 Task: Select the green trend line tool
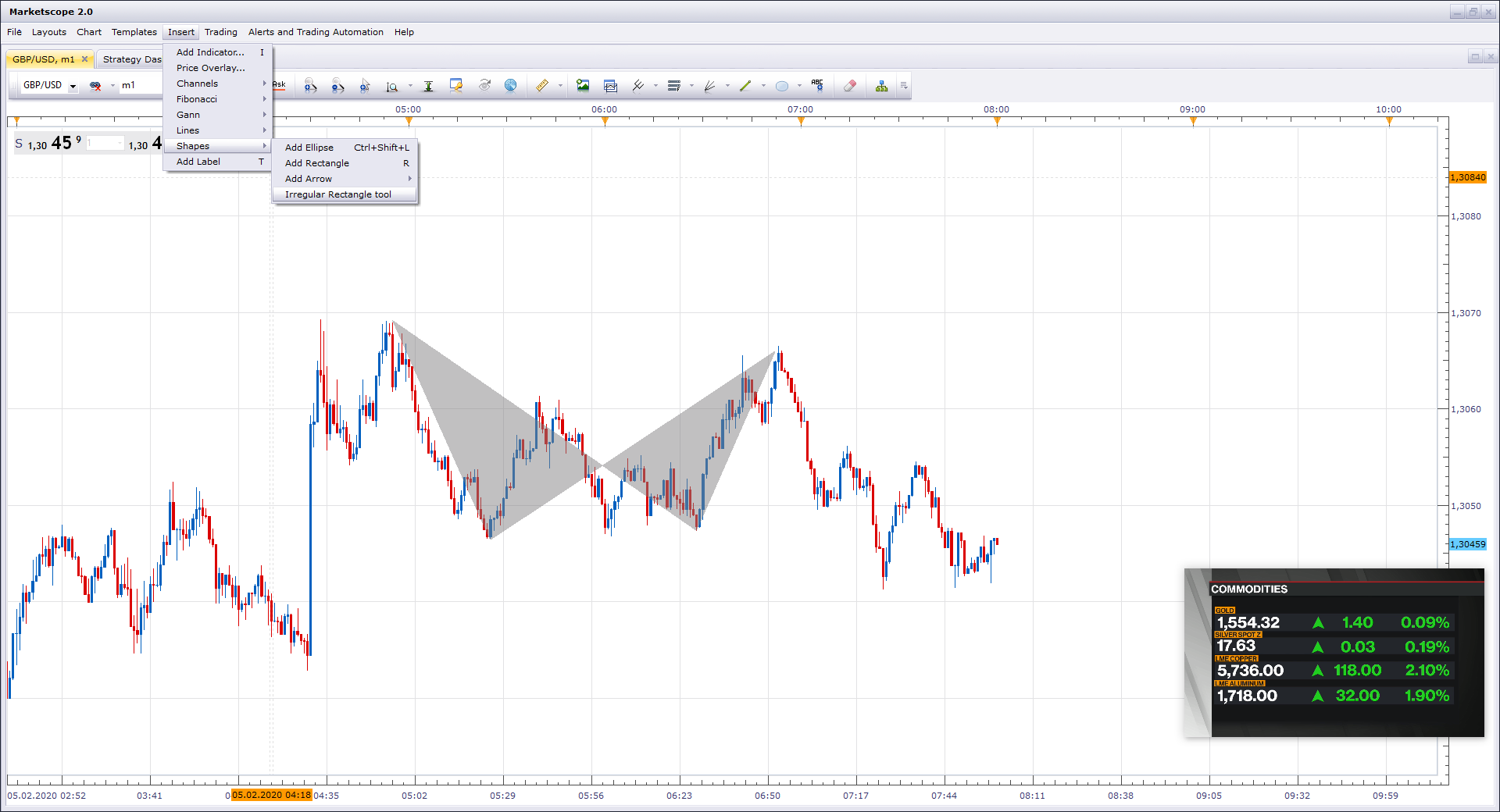(x=745, y=85)
